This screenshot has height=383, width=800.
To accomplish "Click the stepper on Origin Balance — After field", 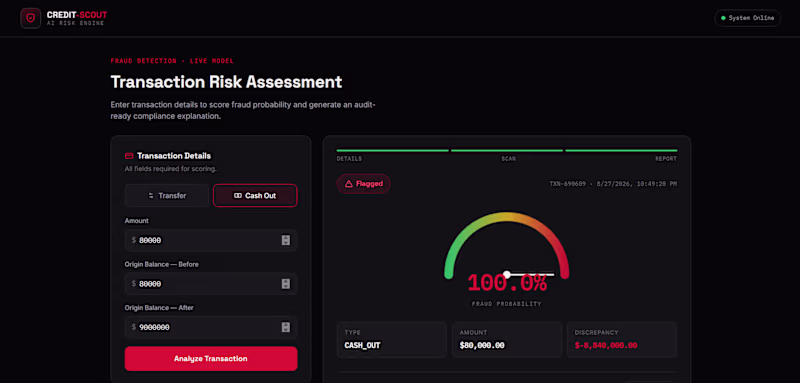I will [286, 327].
